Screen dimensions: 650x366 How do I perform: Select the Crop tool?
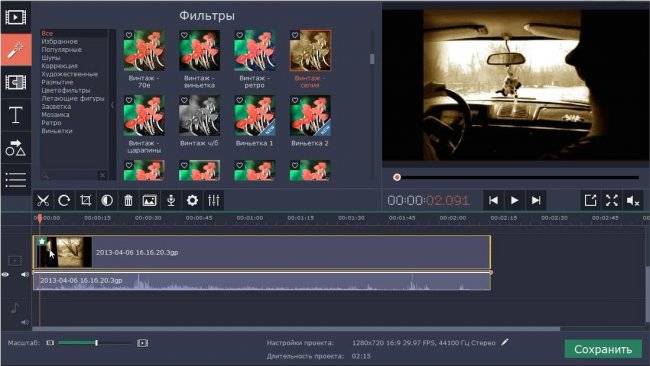tap(85, 201)
